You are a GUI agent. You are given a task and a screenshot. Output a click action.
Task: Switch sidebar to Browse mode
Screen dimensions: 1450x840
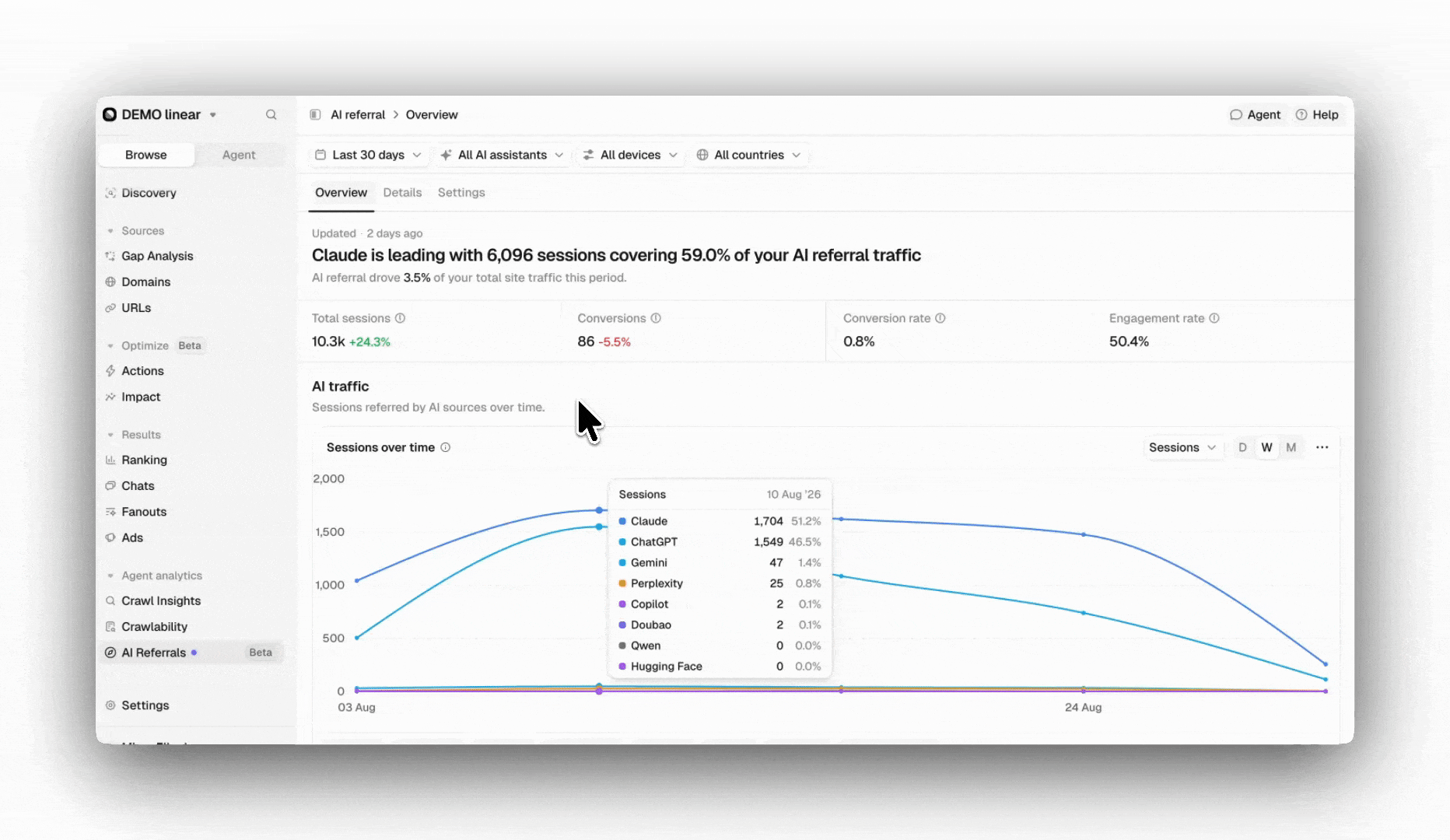[146, 155]
